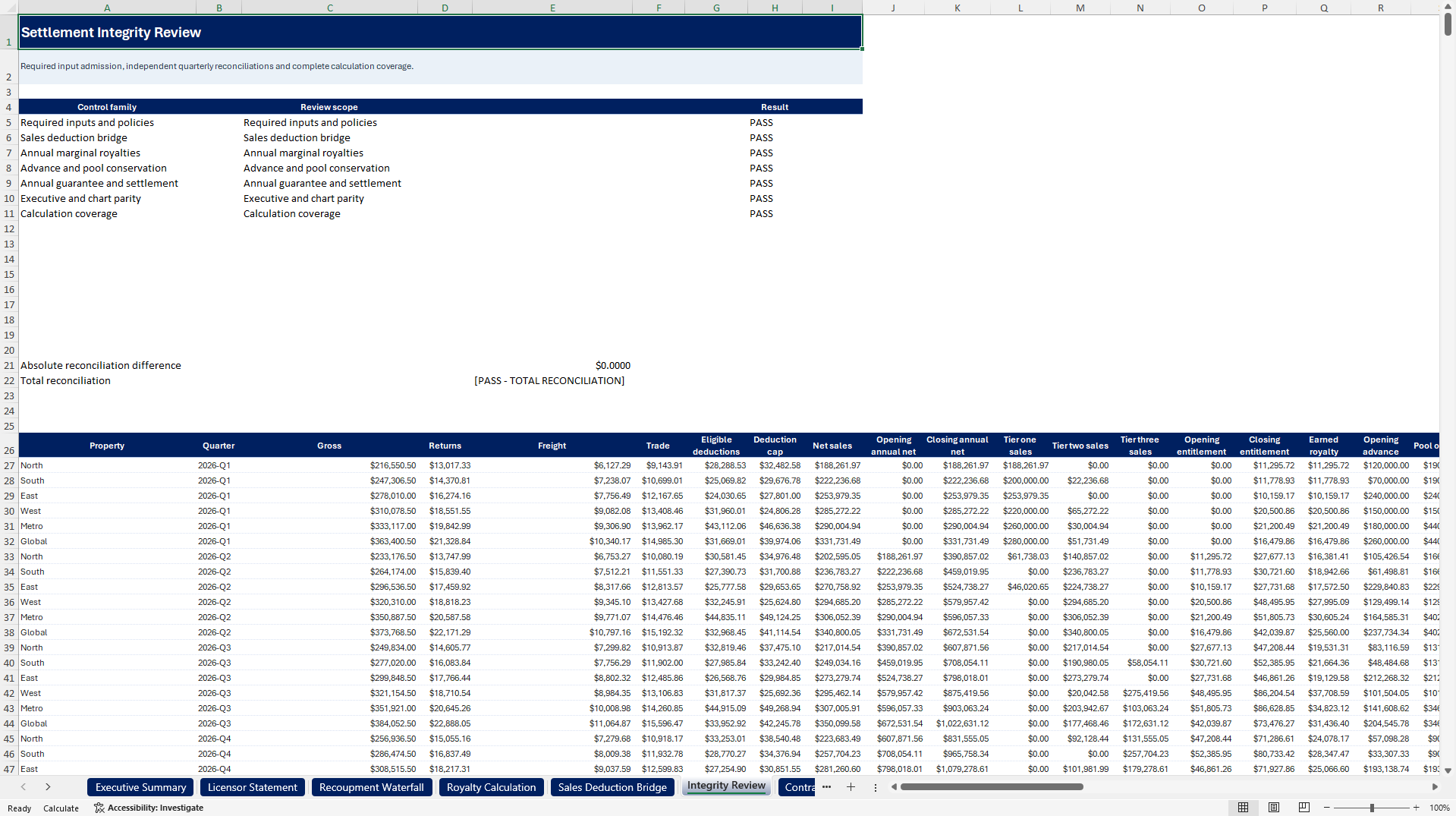Show more sheet tabs via ellipsis
The width and height of the screenshot is (1456, 816).
(x=826, y=787)
